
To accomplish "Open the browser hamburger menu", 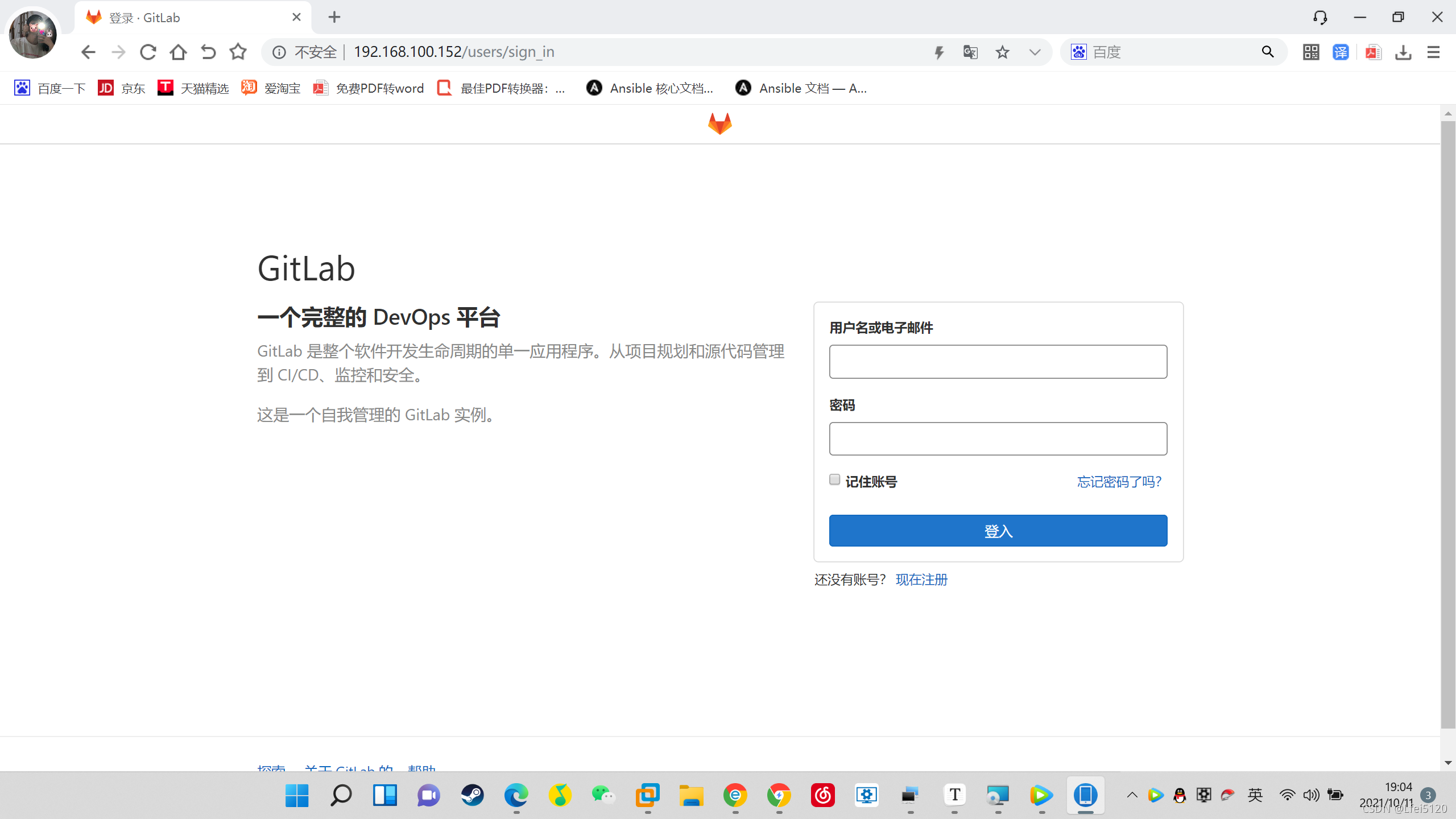I will click(x=1433, y=52).
